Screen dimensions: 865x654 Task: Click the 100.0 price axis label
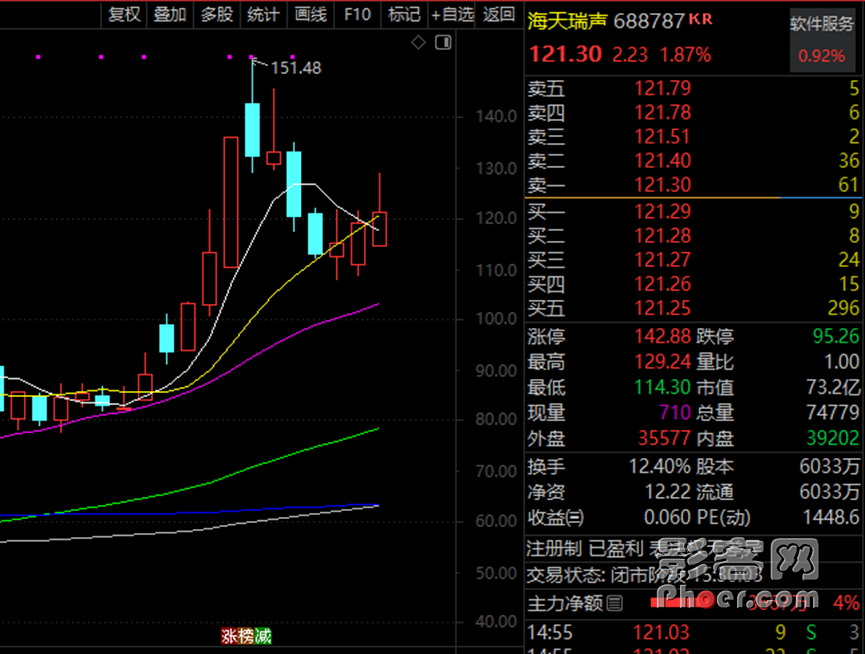point(496,319)
